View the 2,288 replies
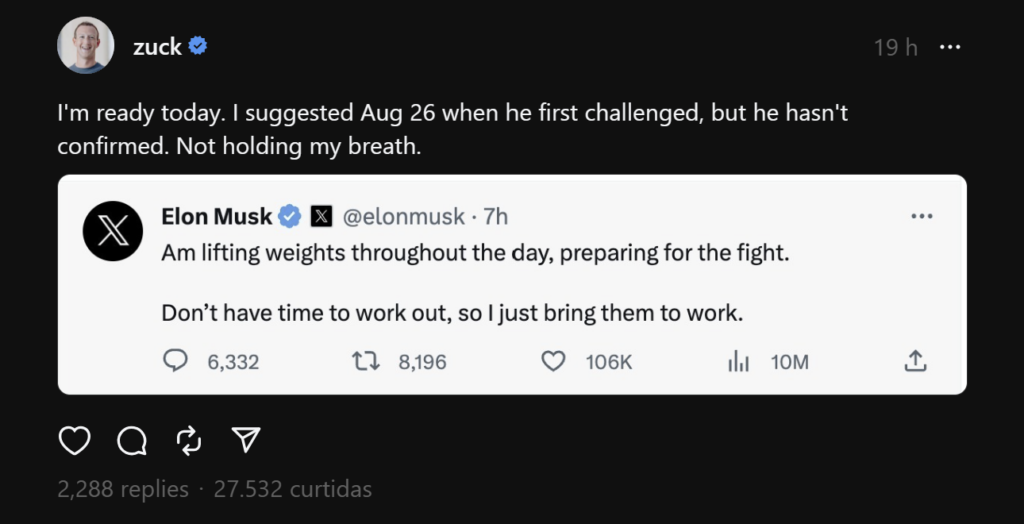The width and height of the screenshot is (1024, 524). (123, 489)
